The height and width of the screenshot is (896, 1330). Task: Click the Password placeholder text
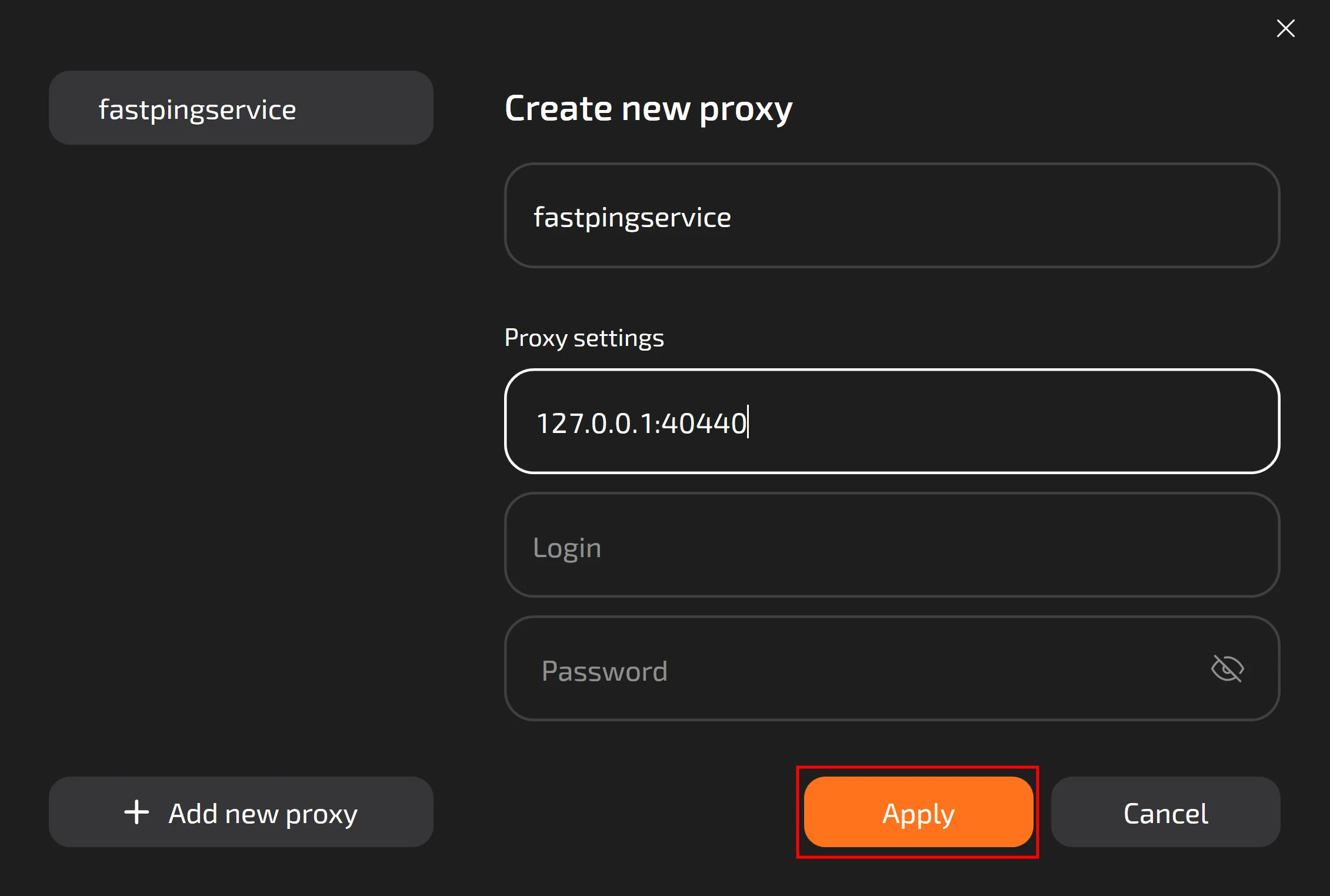tap(604, 671)
